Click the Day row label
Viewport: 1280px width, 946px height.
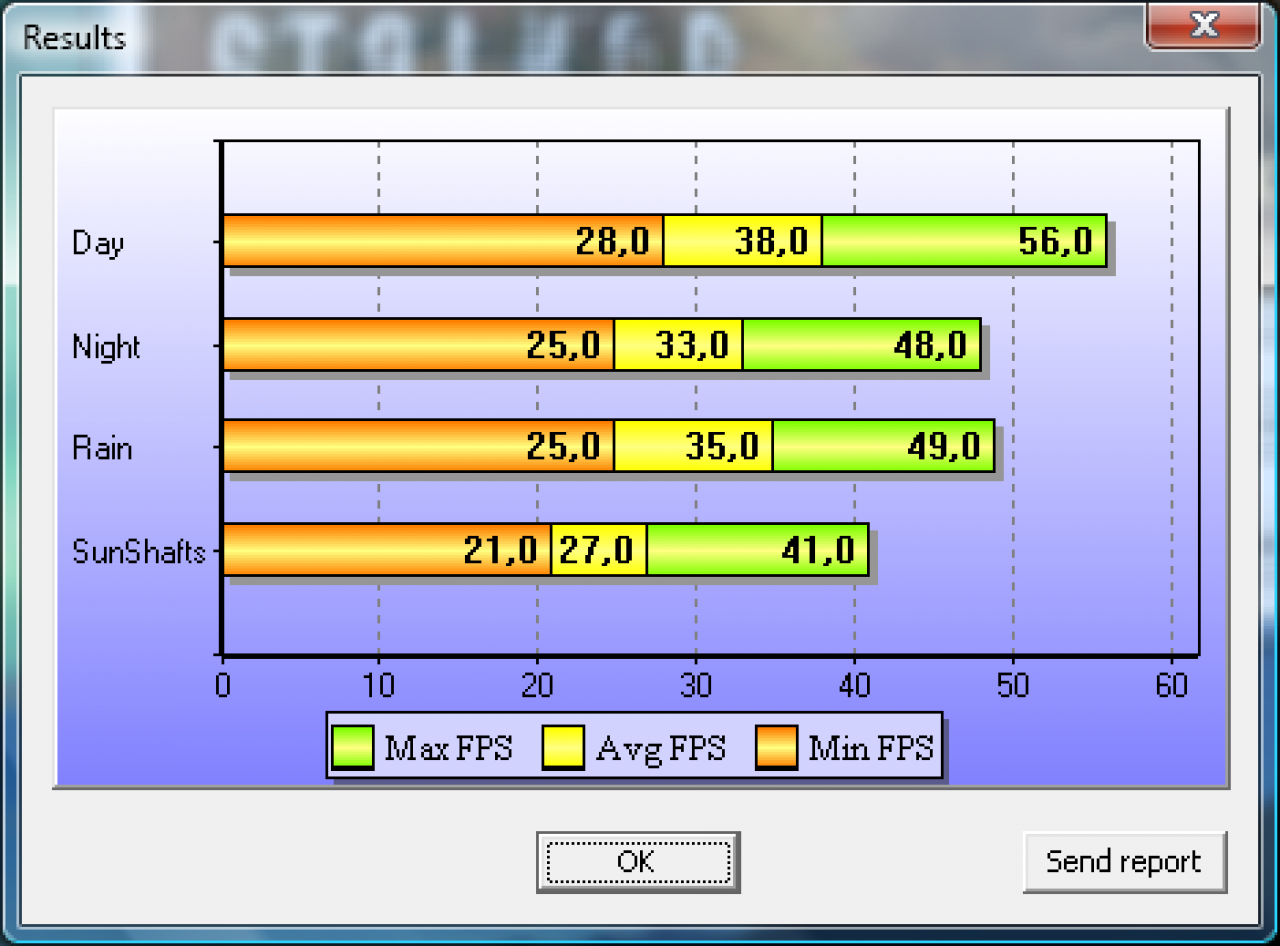pos(98,243)
